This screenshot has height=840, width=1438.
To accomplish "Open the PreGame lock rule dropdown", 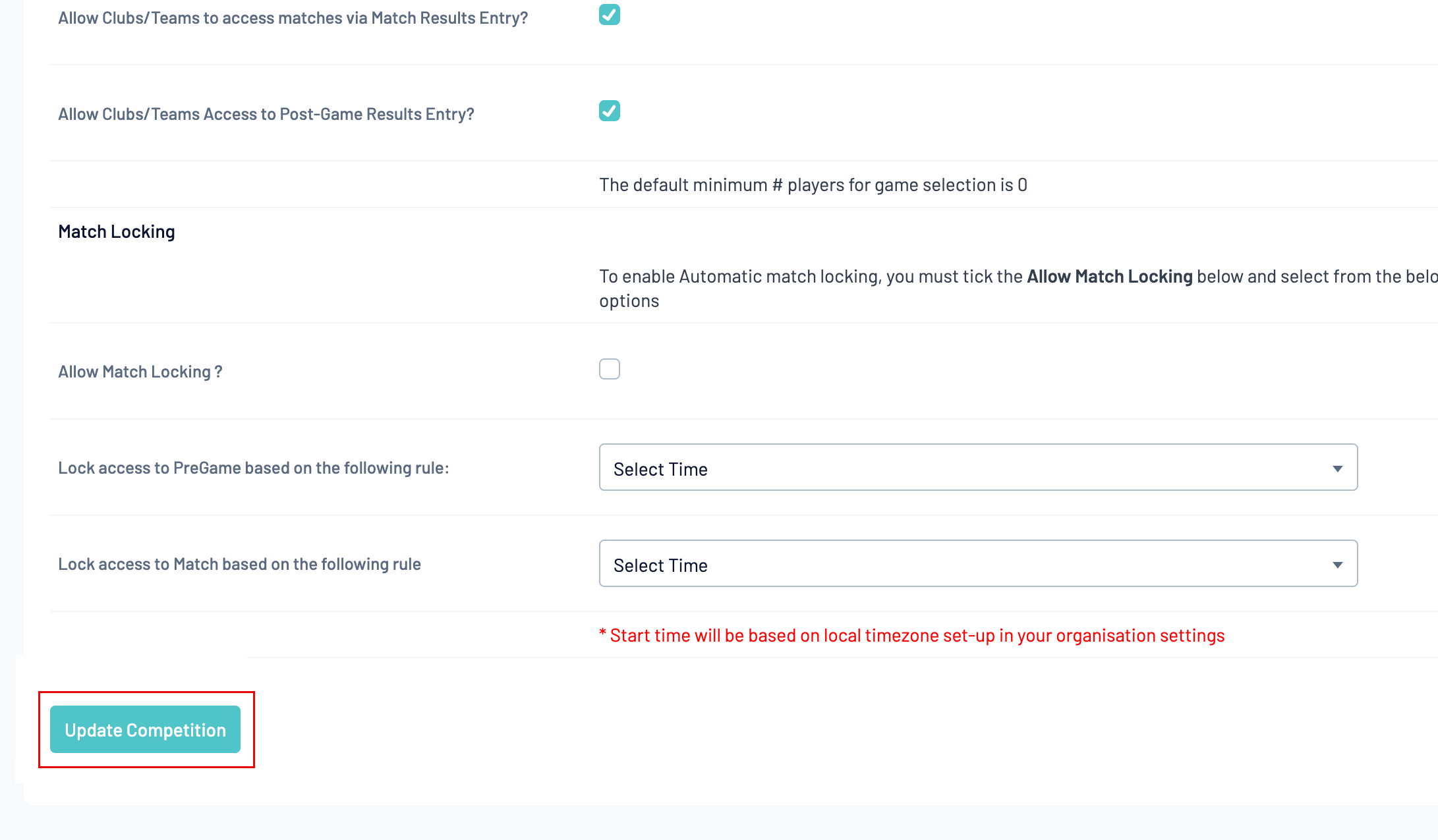I will pos(977,468).
